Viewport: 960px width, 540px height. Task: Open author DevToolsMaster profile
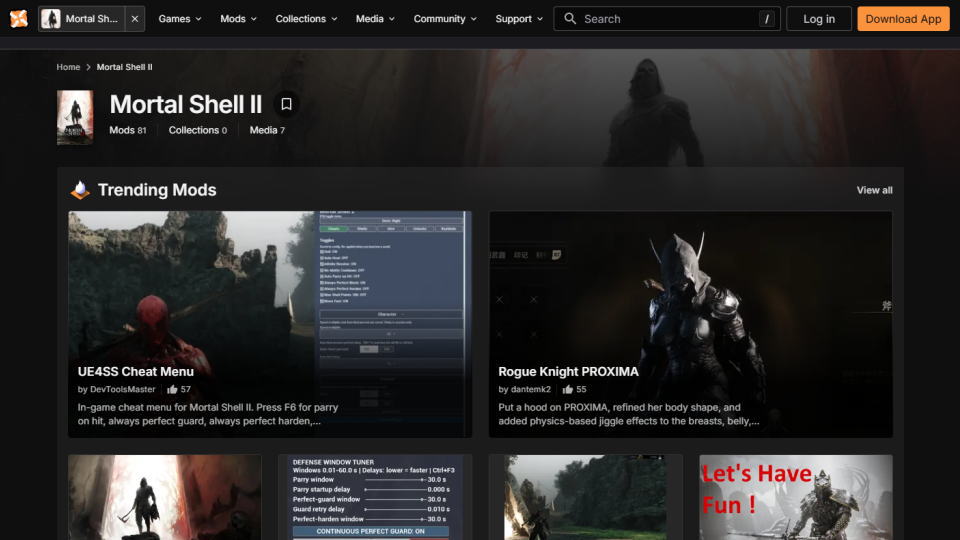[x=122, y=389]
